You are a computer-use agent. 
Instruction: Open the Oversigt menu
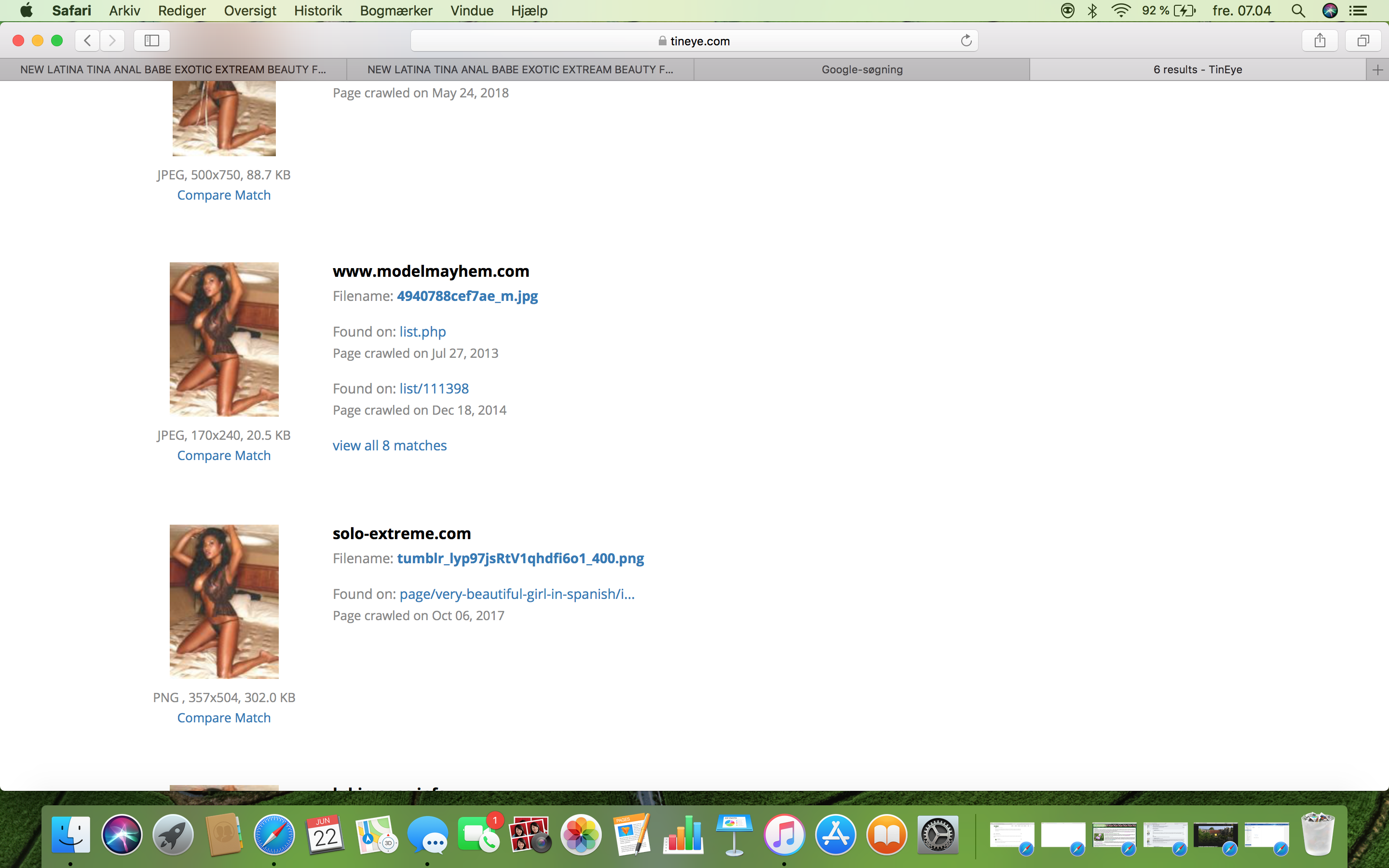coord(250,10)
